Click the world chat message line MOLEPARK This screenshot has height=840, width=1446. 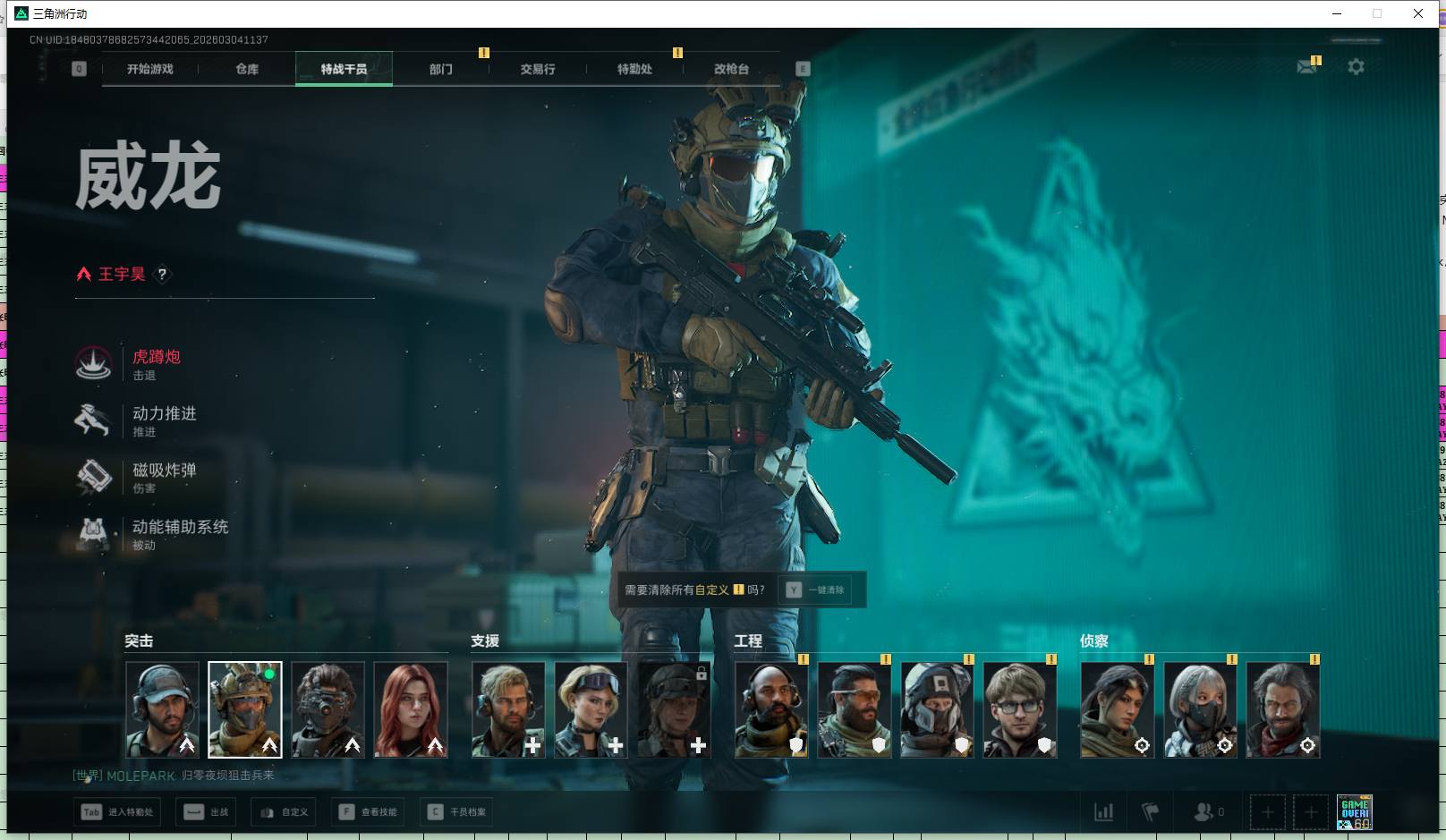pyautogui.click(x=174, y=776)
